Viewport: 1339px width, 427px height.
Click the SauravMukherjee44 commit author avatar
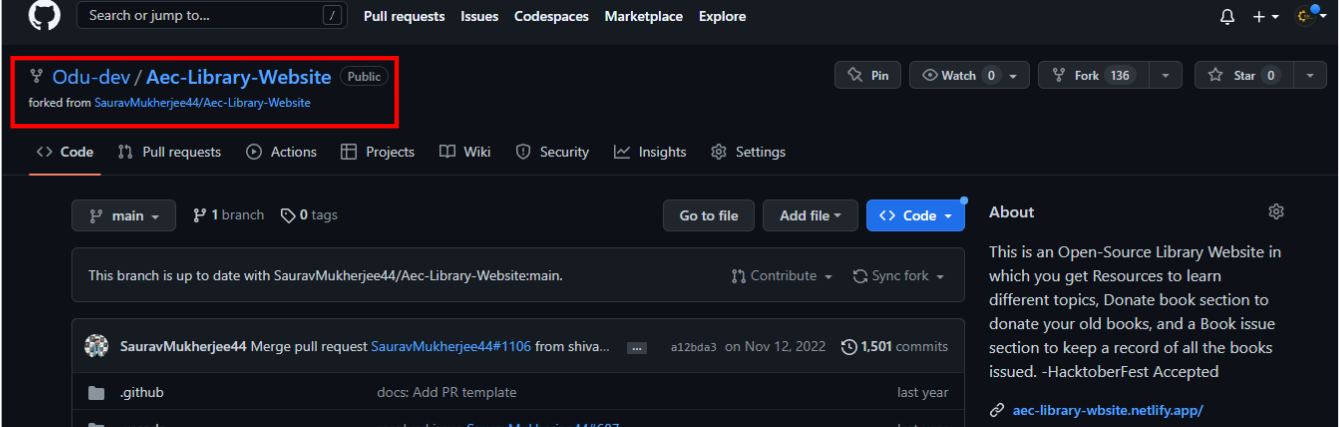(97, 346)
